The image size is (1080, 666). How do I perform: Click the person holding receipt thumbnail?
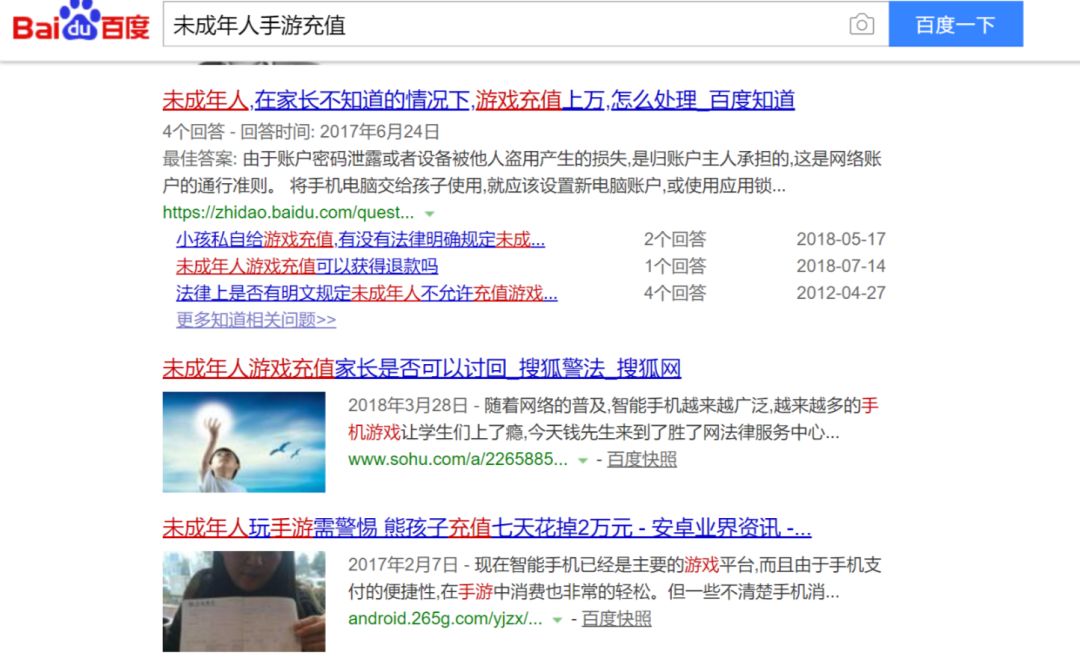pyautogui.click(x=244, y=601)
